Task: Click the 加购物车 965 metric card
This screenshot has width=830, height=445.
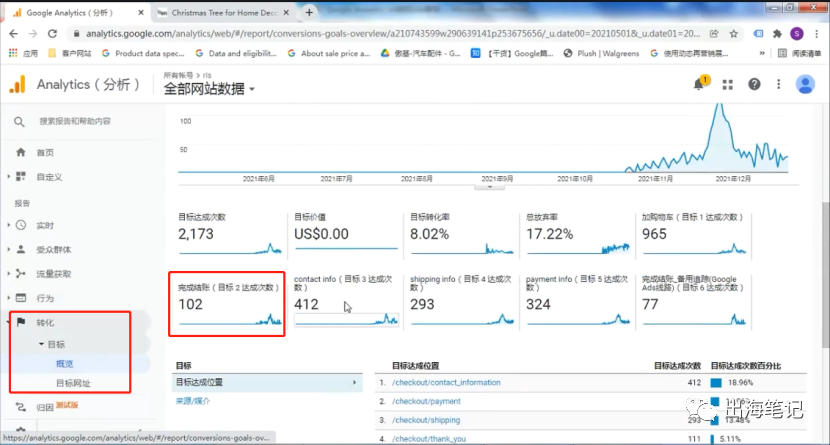Action: click(694, 233)
